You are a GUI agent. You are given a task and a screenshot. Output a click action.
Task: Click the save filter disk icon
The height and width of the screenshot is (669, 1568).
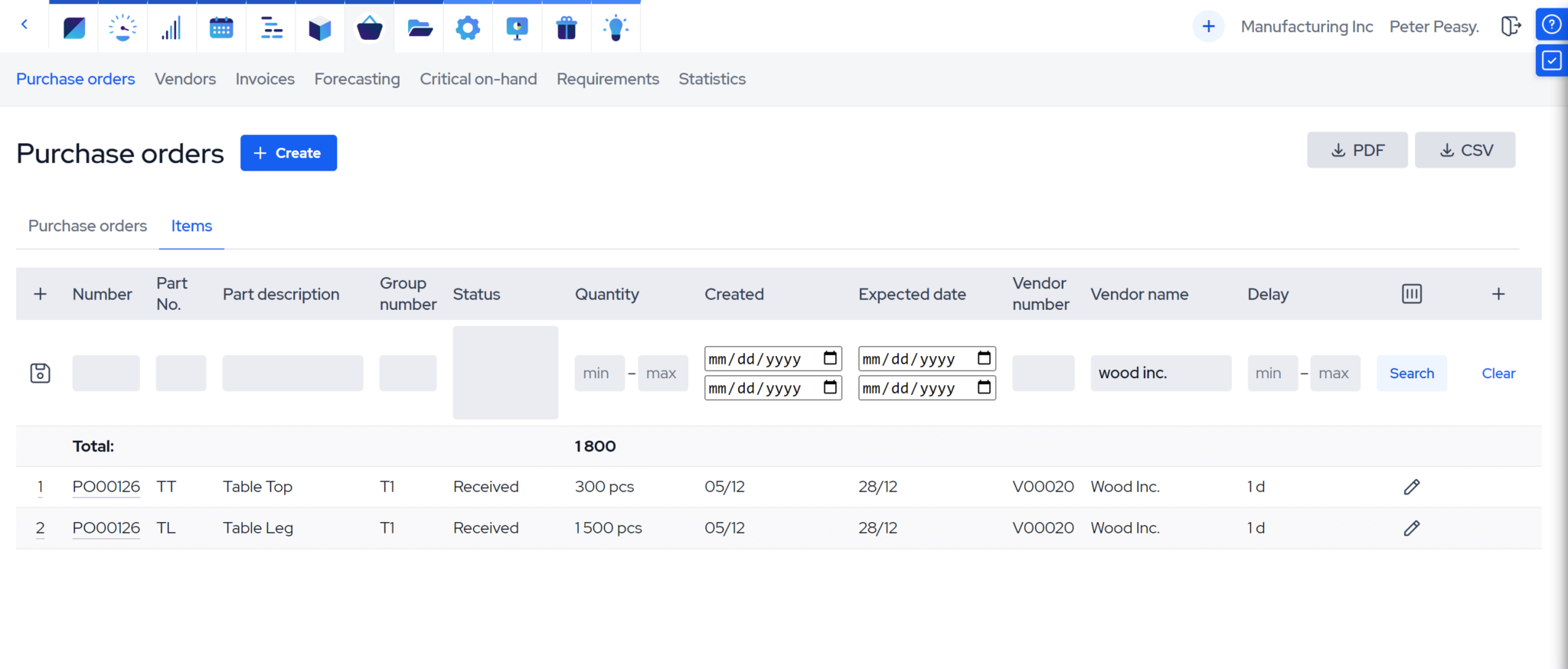click(41, 374)
